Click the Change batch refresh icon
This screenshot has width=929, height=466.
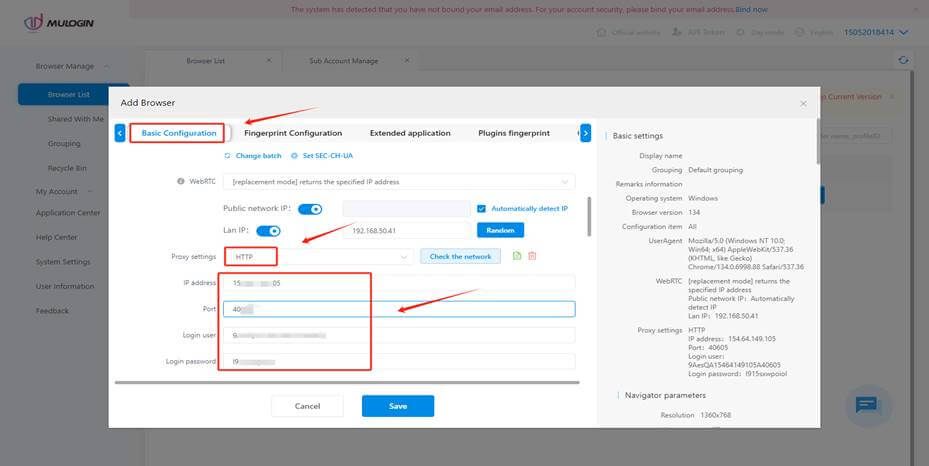pos(228,156)
